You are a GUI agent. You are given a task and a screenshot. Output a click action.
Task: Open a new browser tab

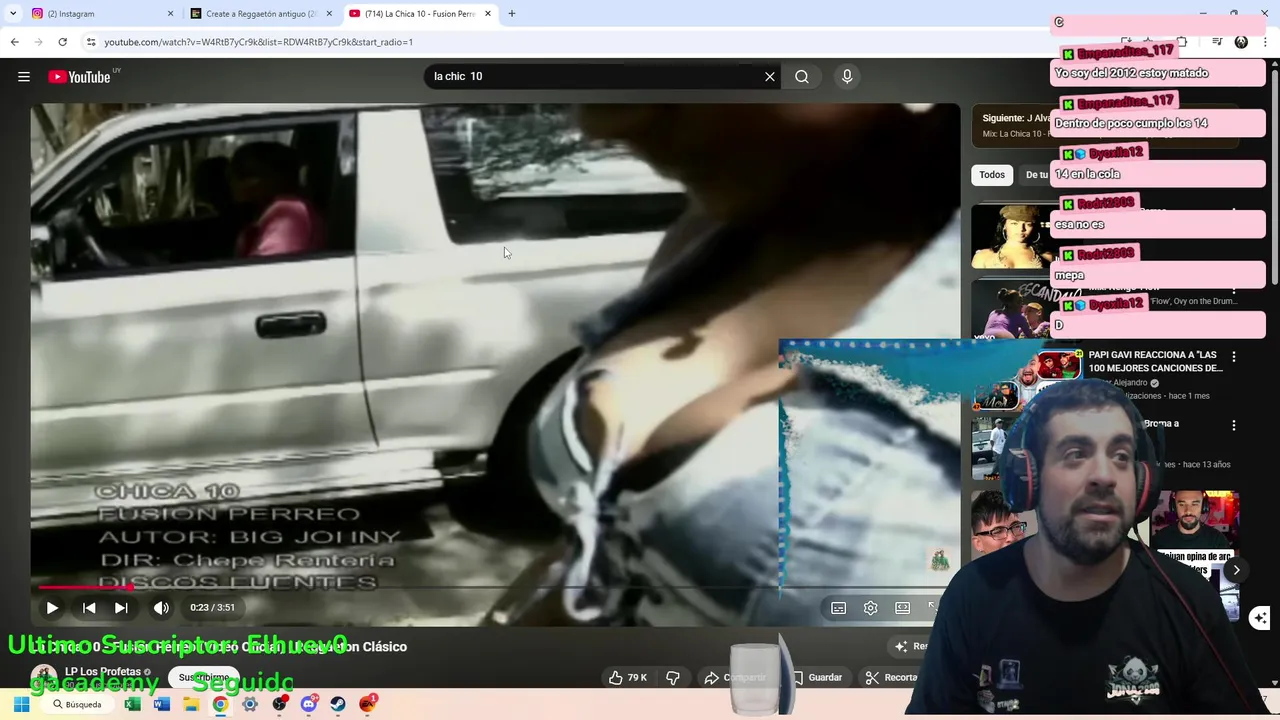[512, 14]
